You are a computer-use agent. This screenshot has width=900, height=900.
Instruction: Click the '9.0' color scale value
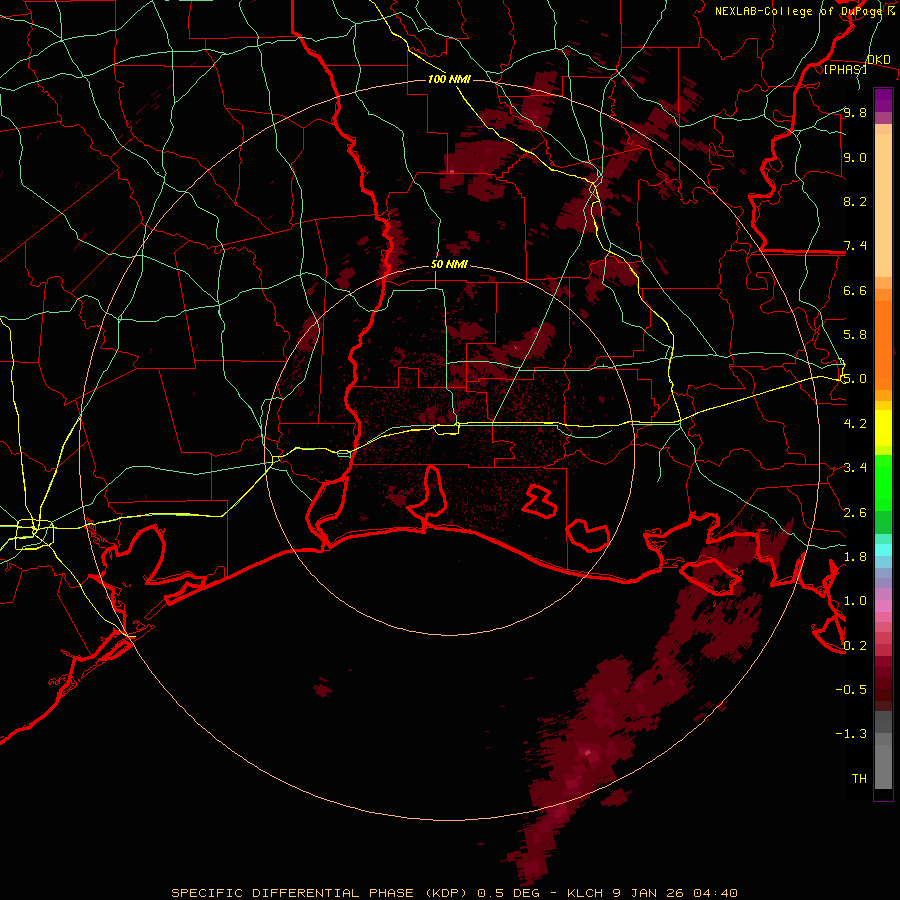tap(855, 158)
